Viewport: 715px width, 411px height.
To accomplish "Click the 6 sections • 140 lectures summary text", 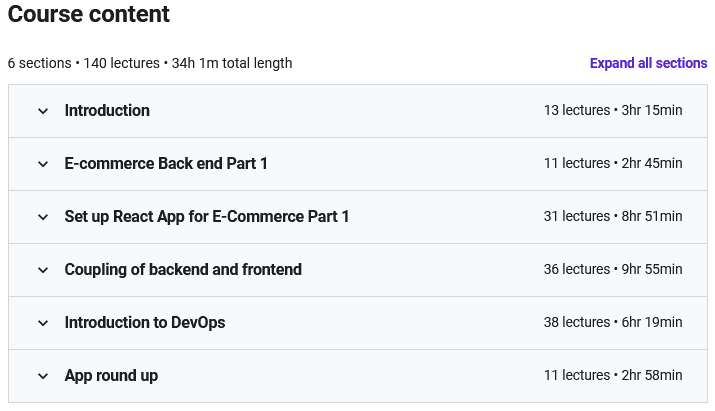I will point(150,63).
